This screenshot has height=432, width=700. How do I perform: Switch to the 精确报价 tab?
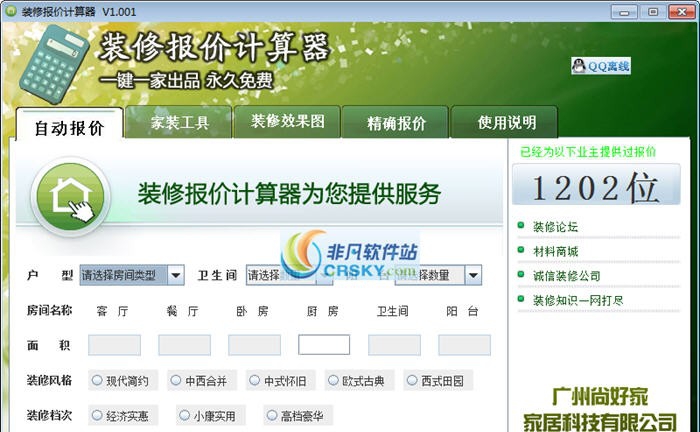(396, 123)
